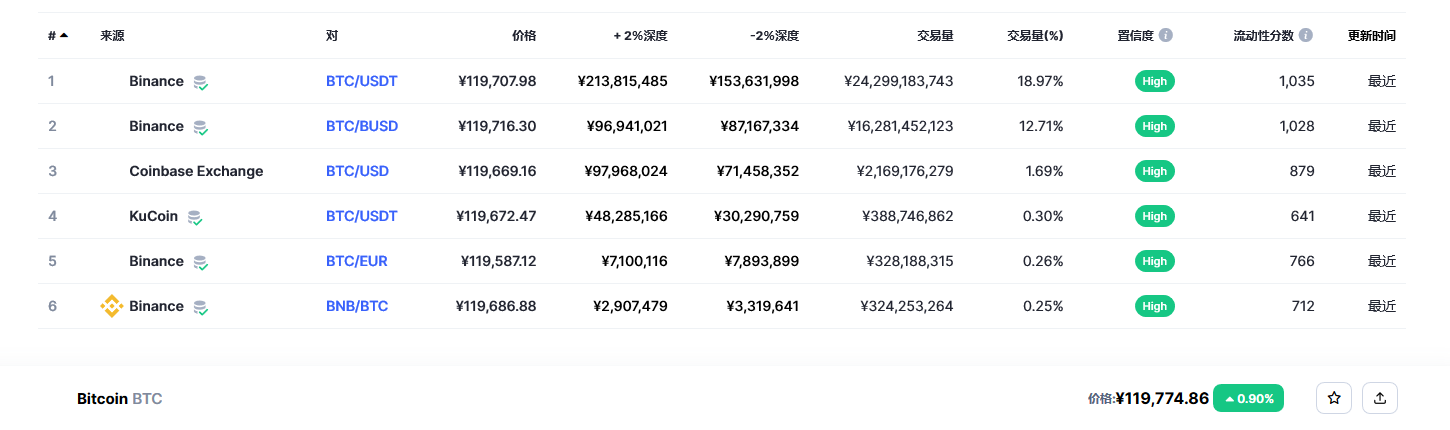
Task: Sort by 更新时间 column header
Action: click(x=1372, y=35)
